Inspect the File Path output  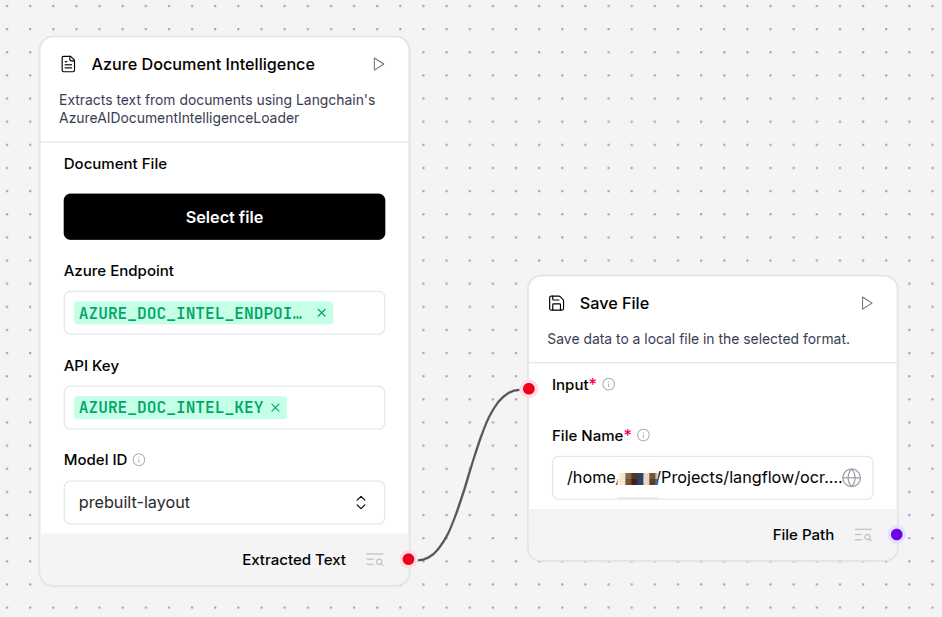[x=862, y=535]
